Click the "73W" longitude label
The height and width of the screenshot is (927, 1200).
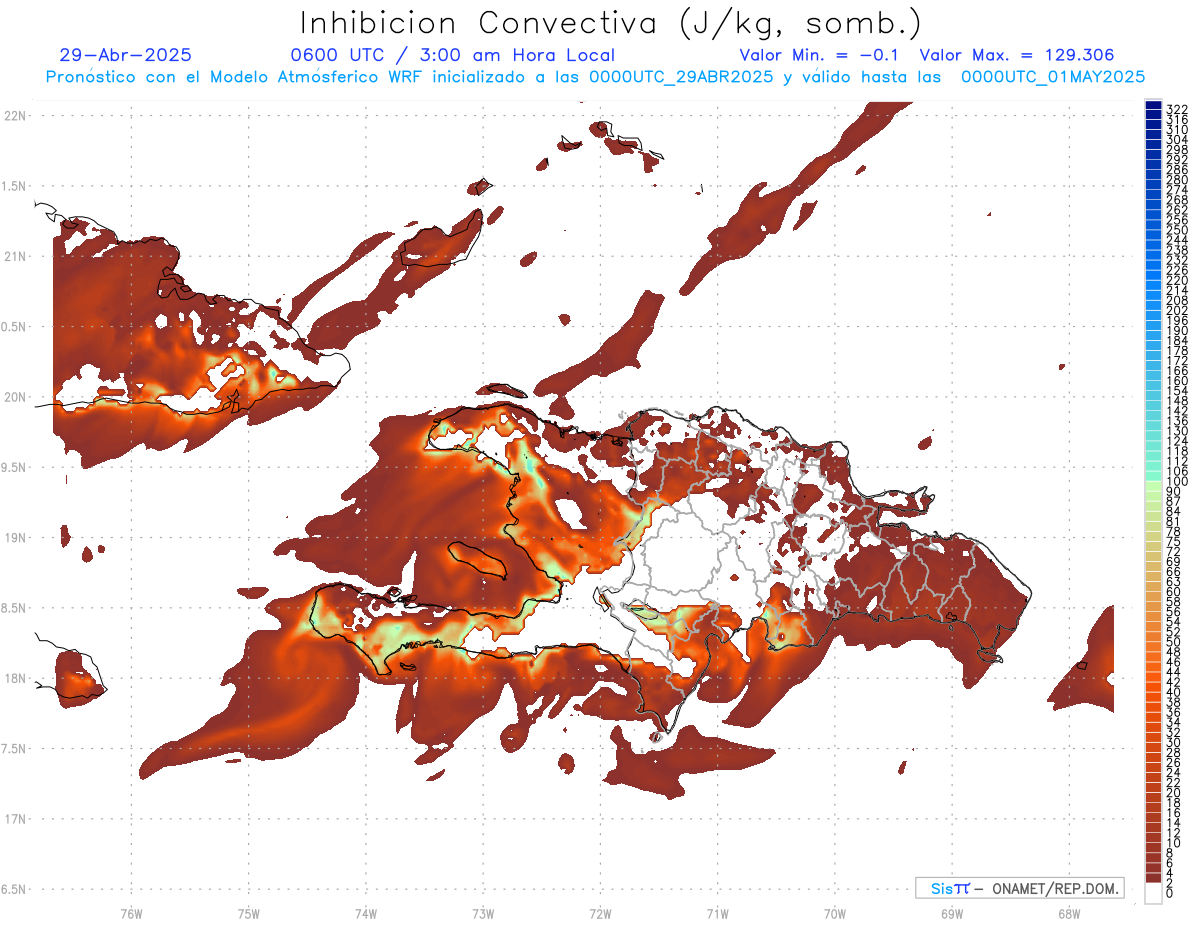(x=483, y=912)
